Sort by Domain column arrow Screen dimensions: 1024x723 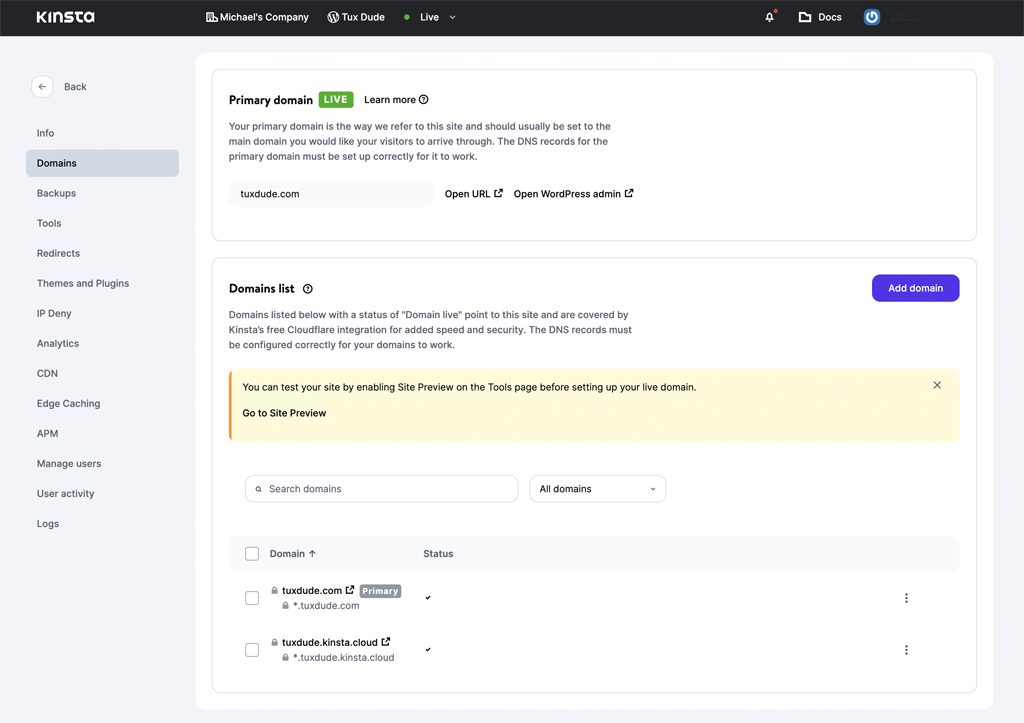312,554
